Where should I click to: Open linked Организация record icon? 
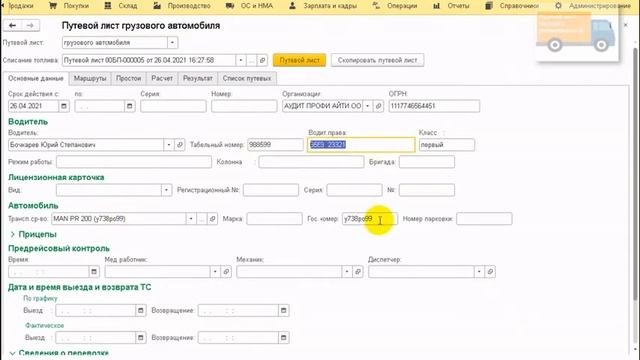tap(378, 106)
